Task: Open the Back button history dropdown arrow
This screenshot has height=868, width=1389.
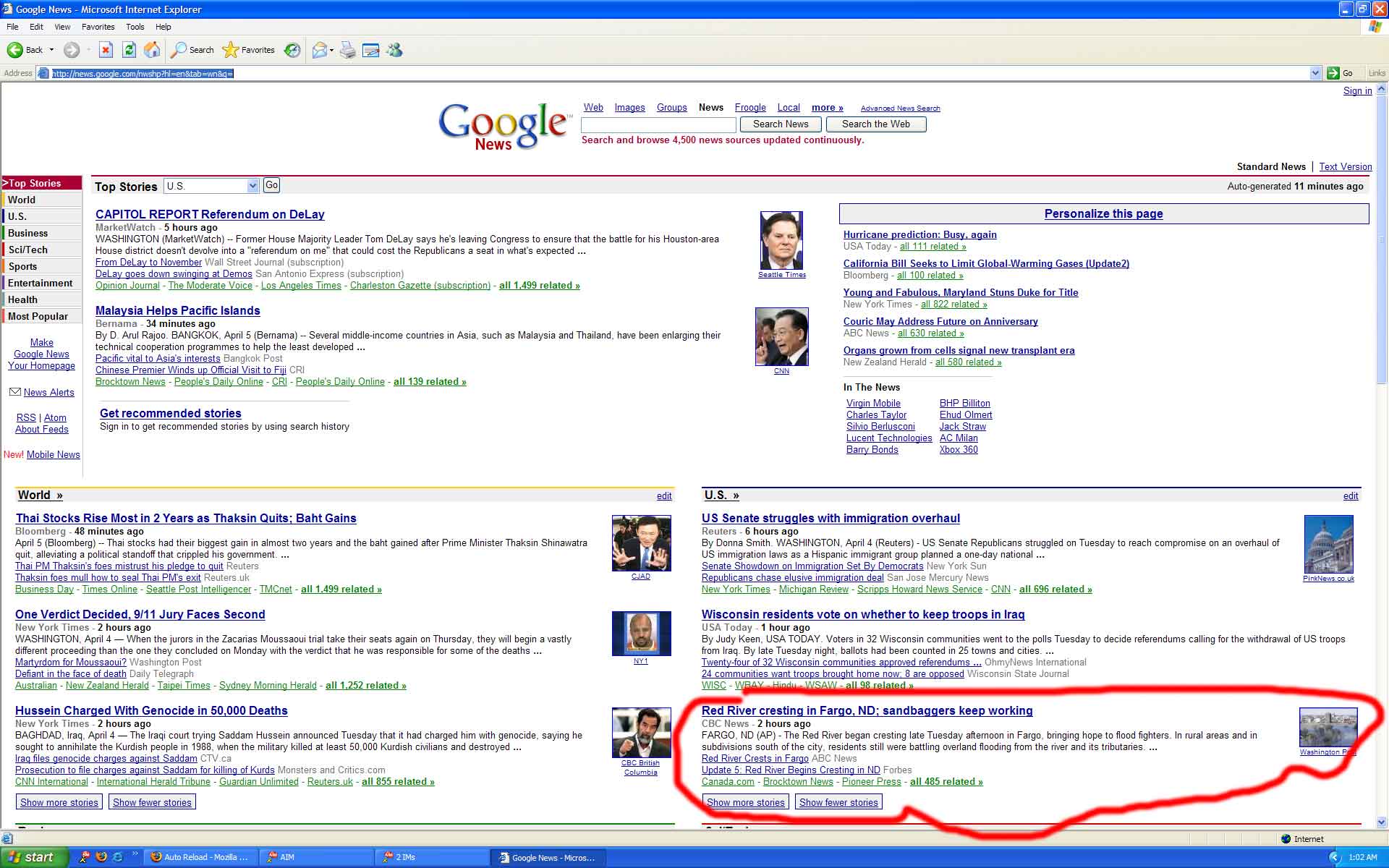Action: pyautogui.click(x=51, y=50)
